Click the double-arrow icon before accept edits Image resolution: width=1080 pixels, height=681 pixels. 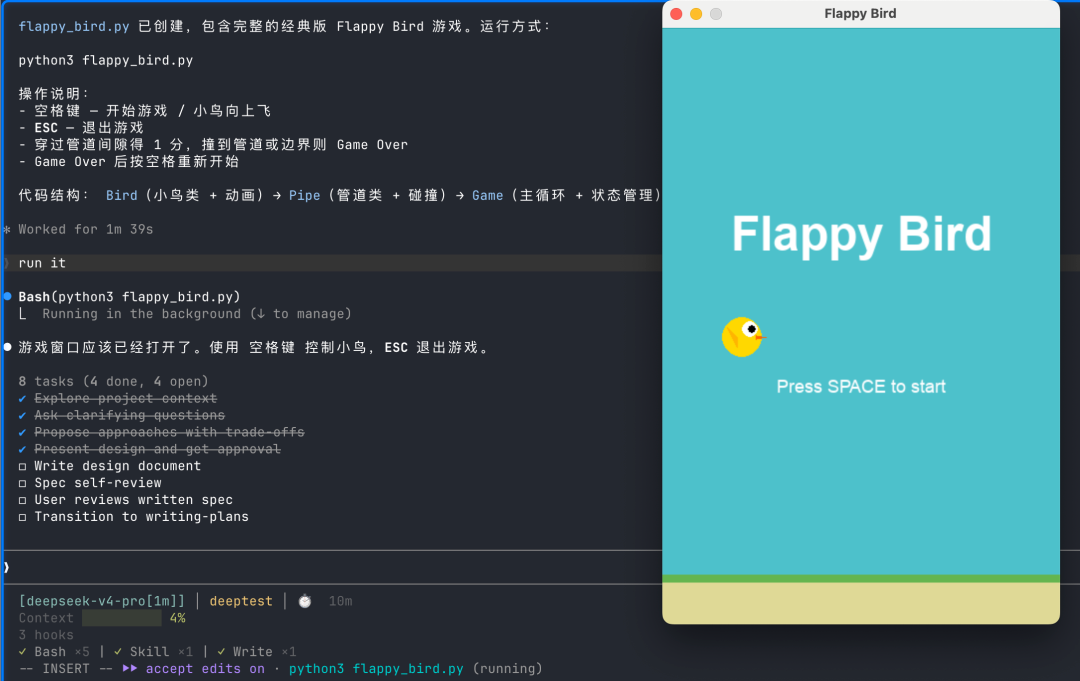click(129, 669)
